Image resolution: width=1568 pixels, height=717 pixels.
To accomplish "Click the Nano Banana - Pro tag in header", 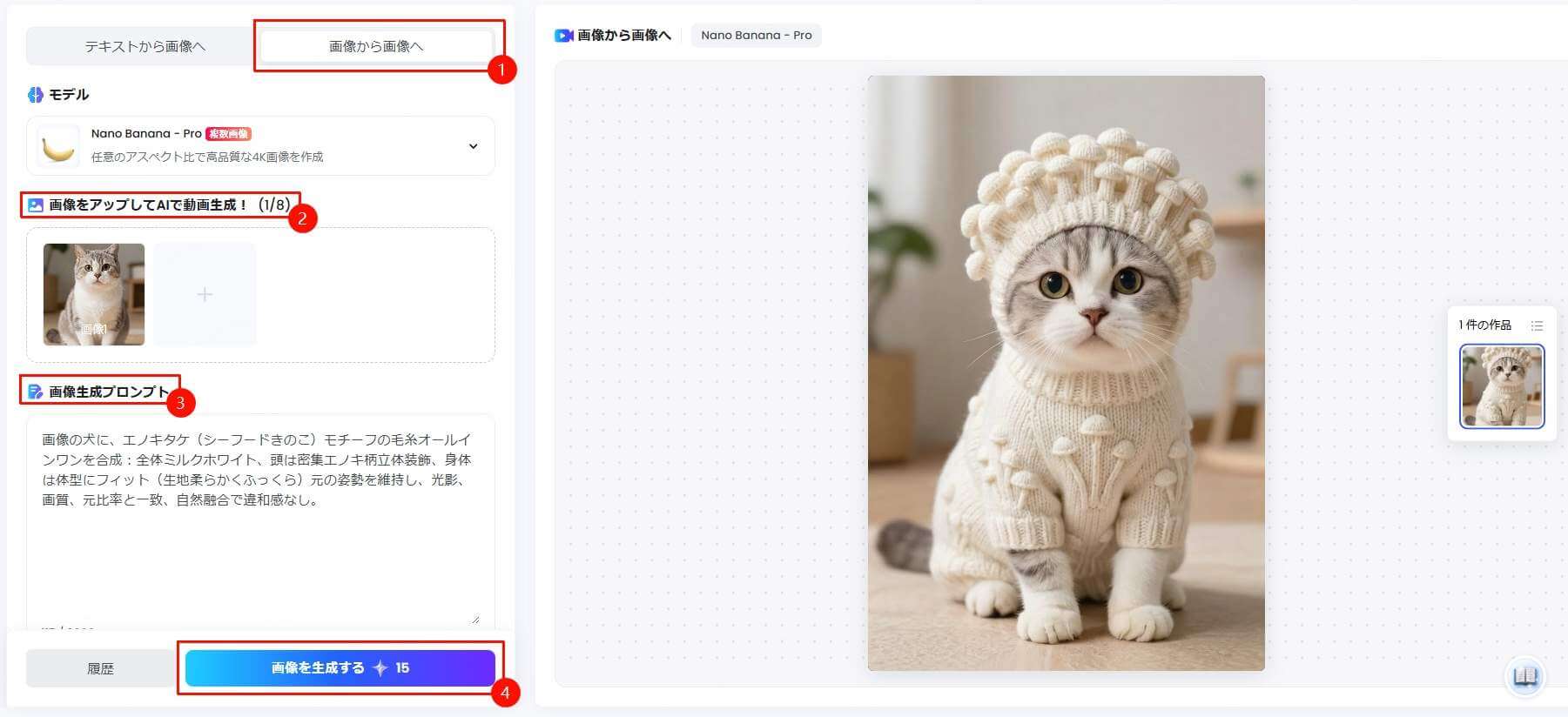I will pyautogui.click(x=756, y=36).
